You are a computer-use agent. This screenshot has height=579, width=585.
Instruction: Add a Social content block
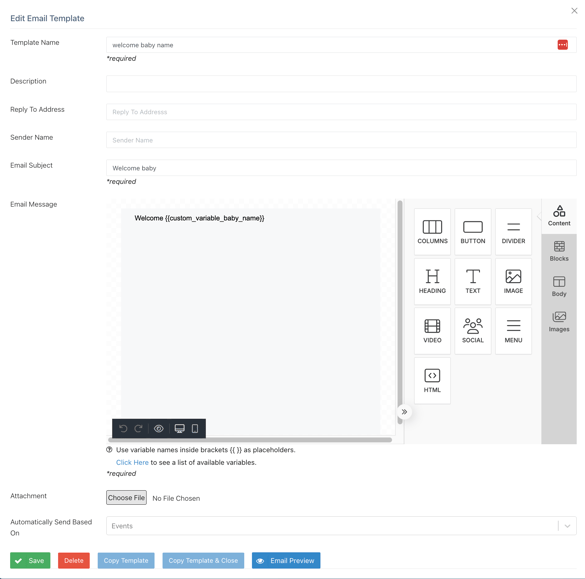coord(473,331)
